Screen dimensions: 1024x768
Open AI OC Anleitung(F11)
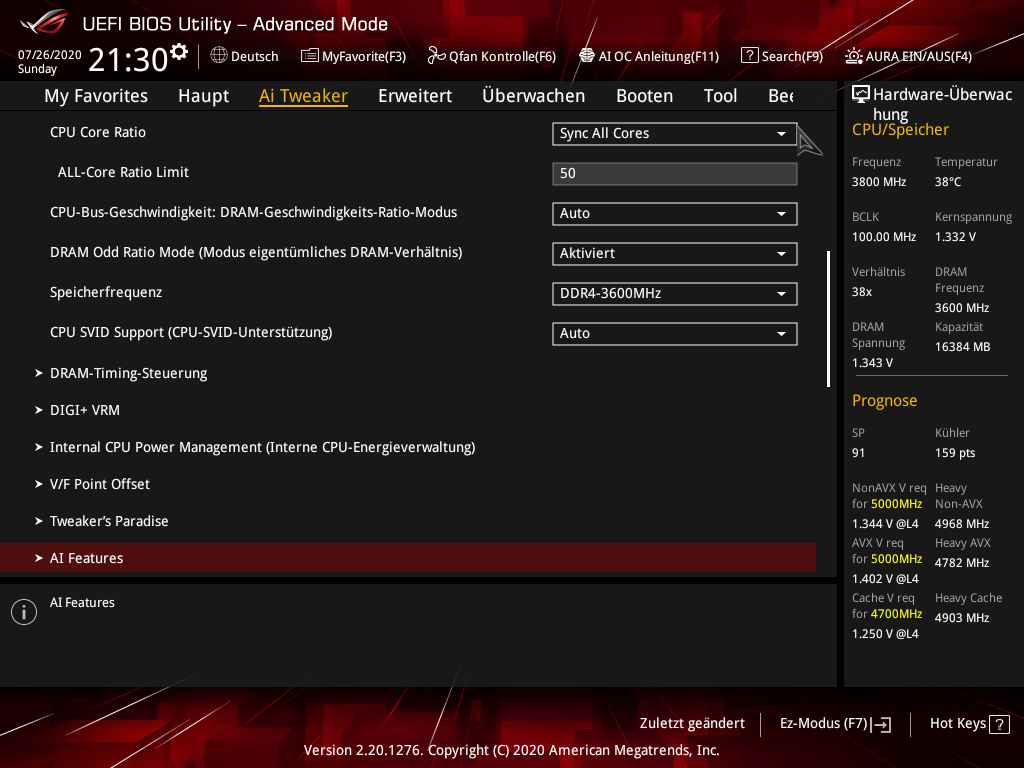point(649,56)
